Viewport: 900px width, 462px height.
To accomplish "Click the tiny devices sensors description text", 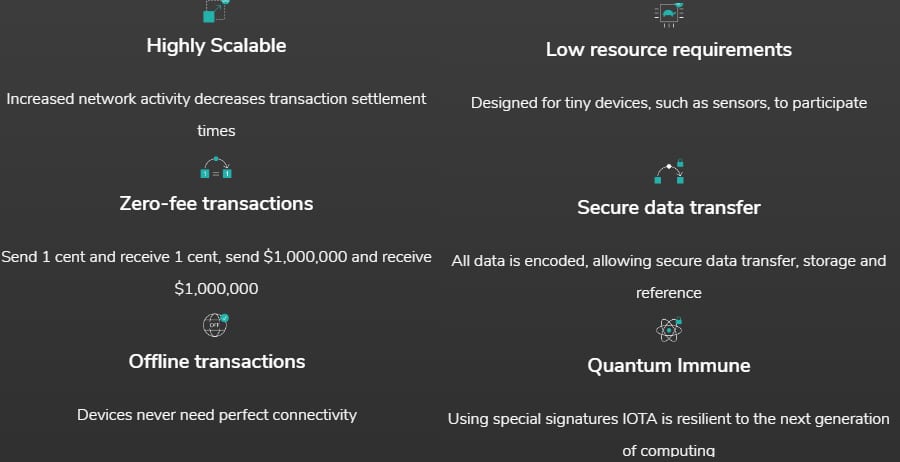I will tap(668, 103).
